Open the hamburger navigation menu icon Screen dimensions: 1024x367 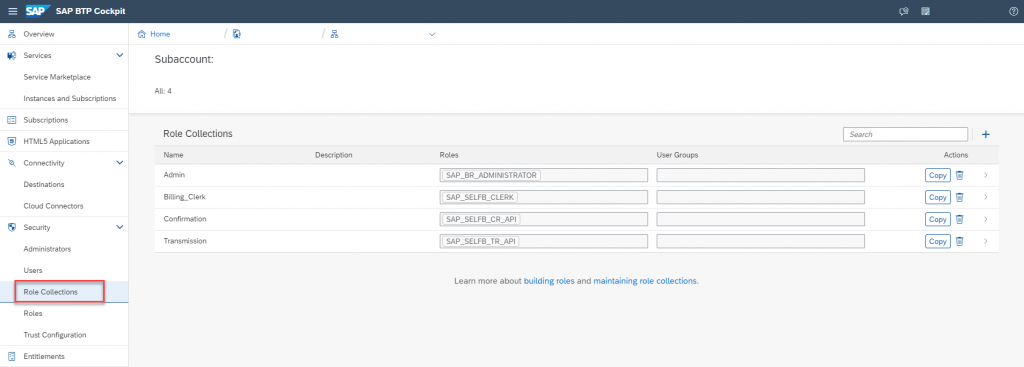pyautogui.click(x=12, y=12)
